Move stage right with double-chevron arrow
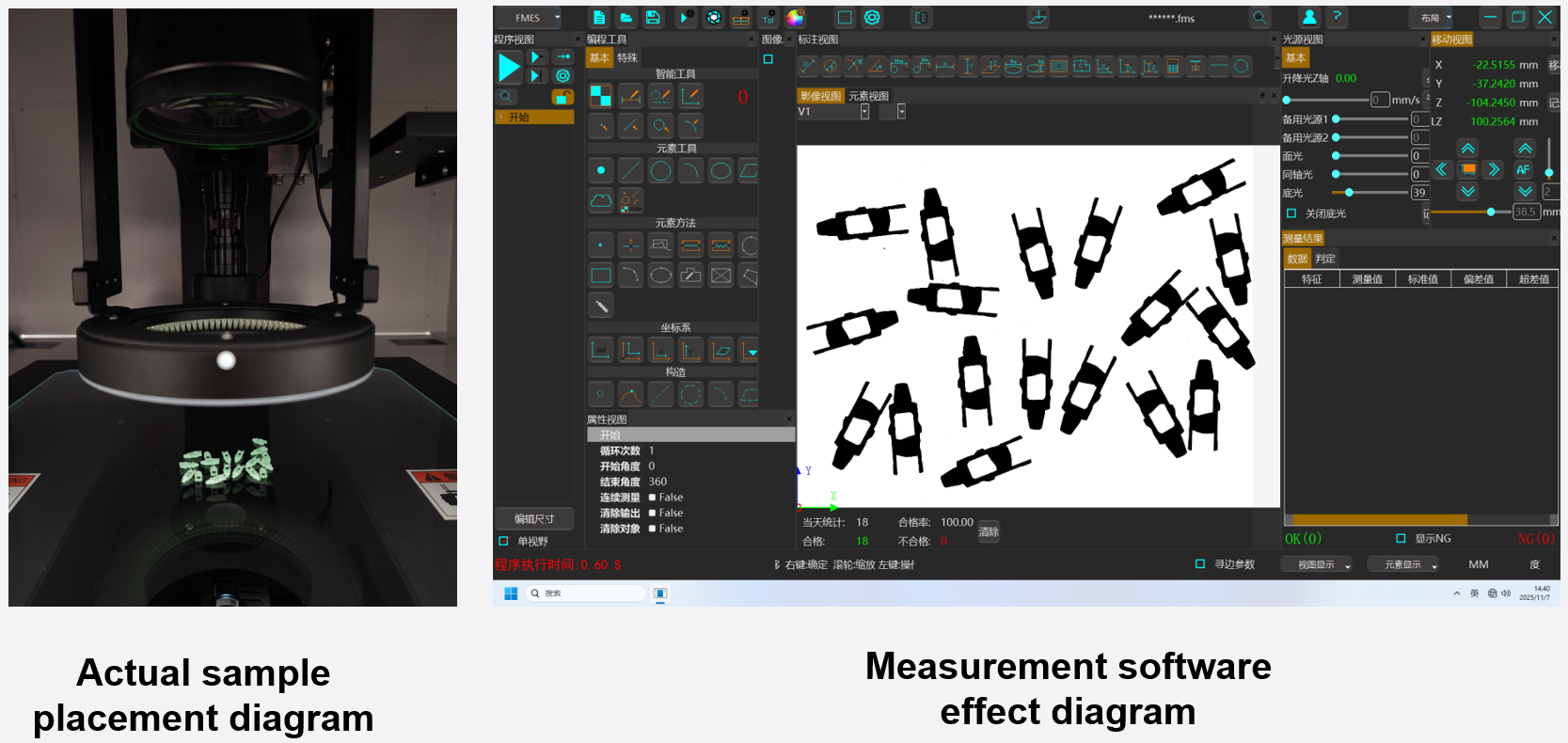 point(1494,170)
